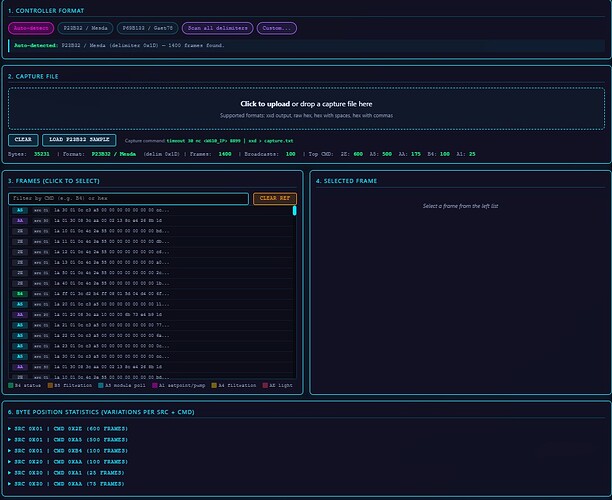Choose the P69B133 / Gast78 format option

tap(148, 28)
